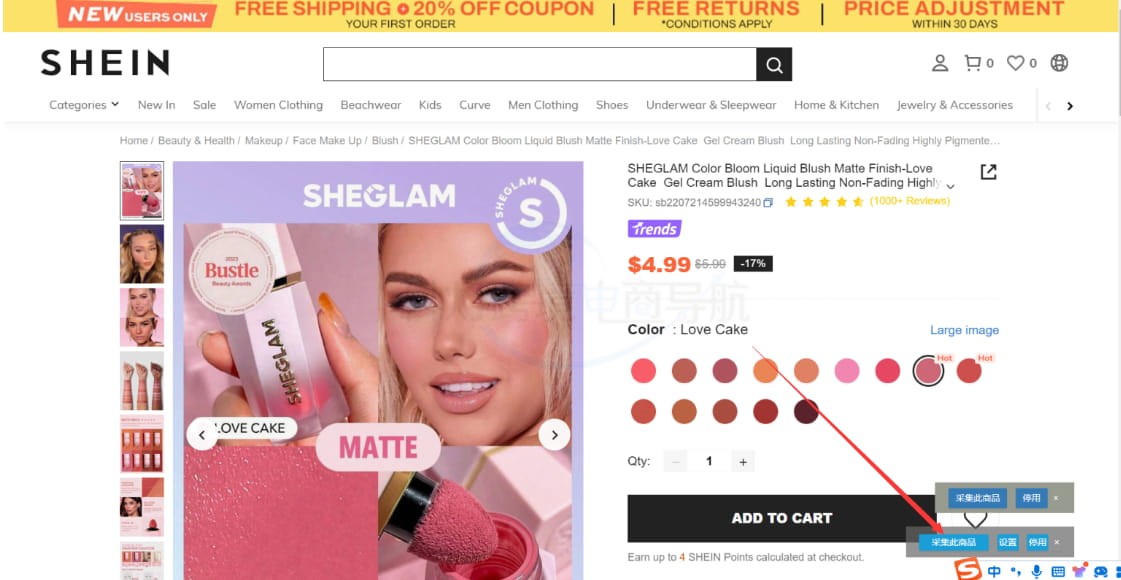Open the Large image link
1121x580 pixels.
(964, 330)
